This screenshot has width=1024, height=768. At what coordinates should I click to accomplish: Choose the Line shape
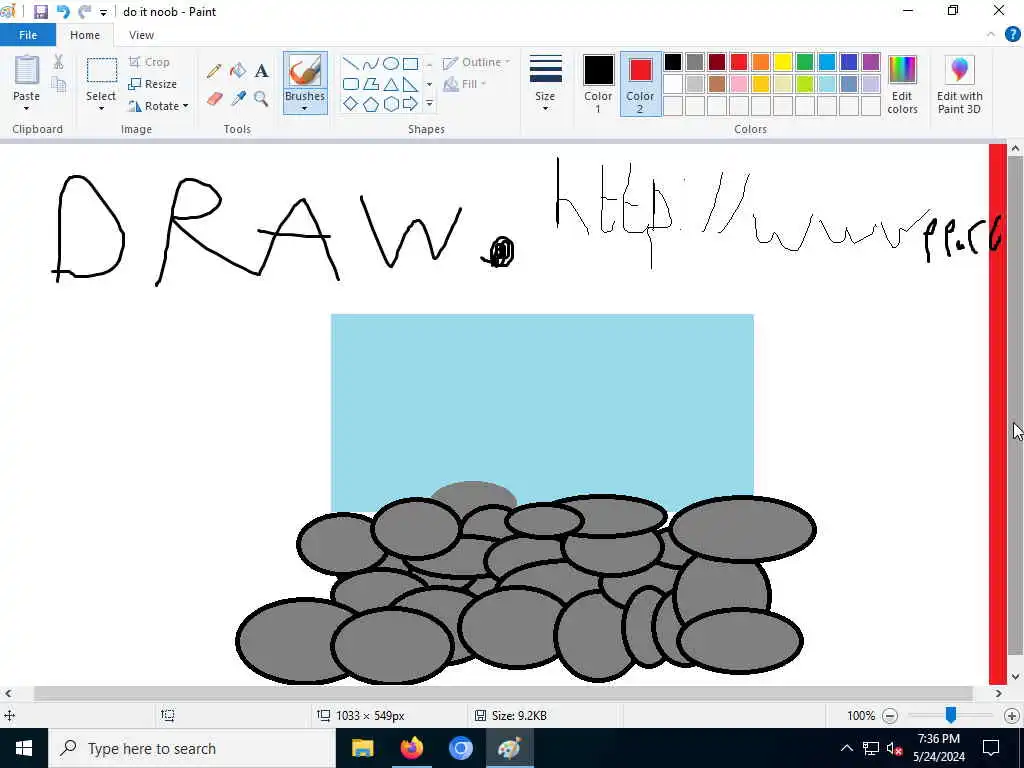coord(351,63)
